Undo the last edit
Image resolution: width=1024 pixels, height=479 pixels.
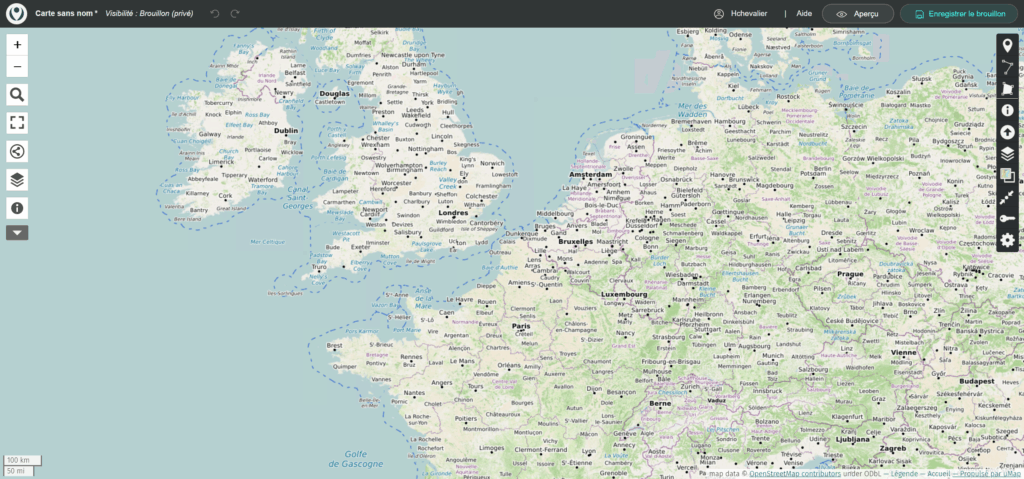pos(216,13)
